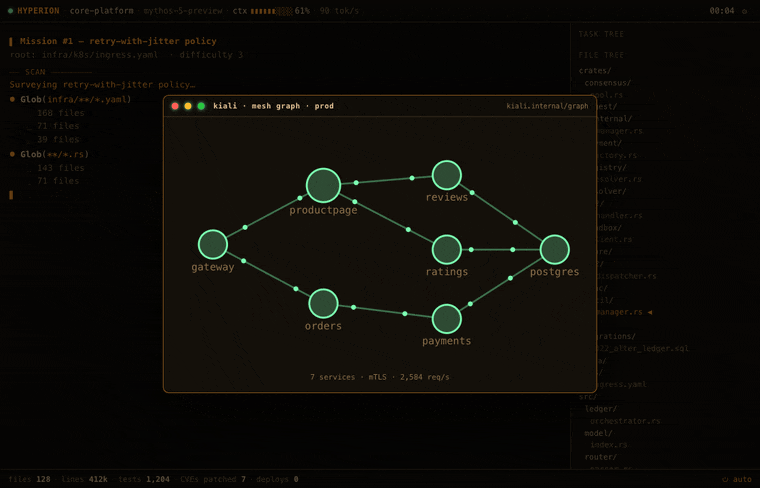Collapse the src/ folder
The width and height of the screenshot is (760, 488).
(588, 397)
